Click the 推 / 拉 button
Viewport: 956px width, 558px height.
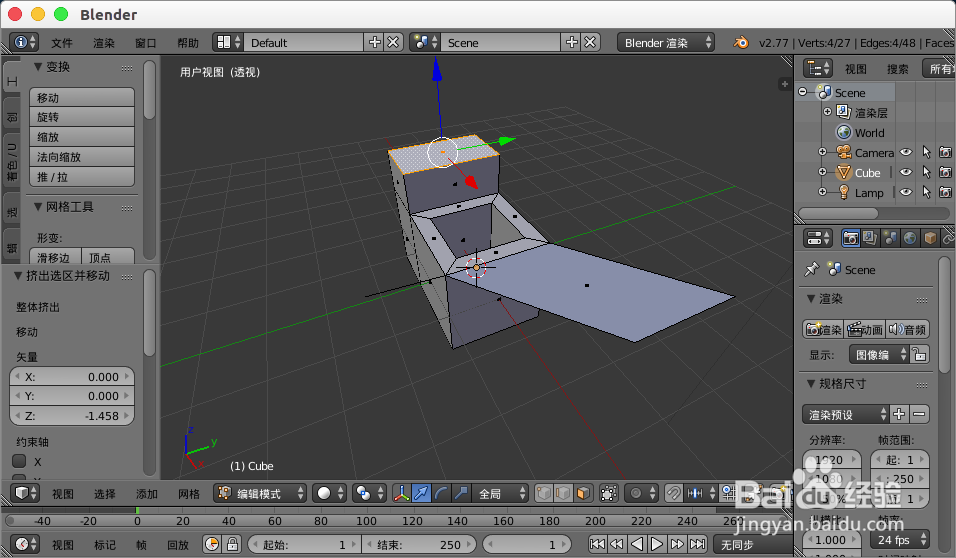(x=82, y=177)
